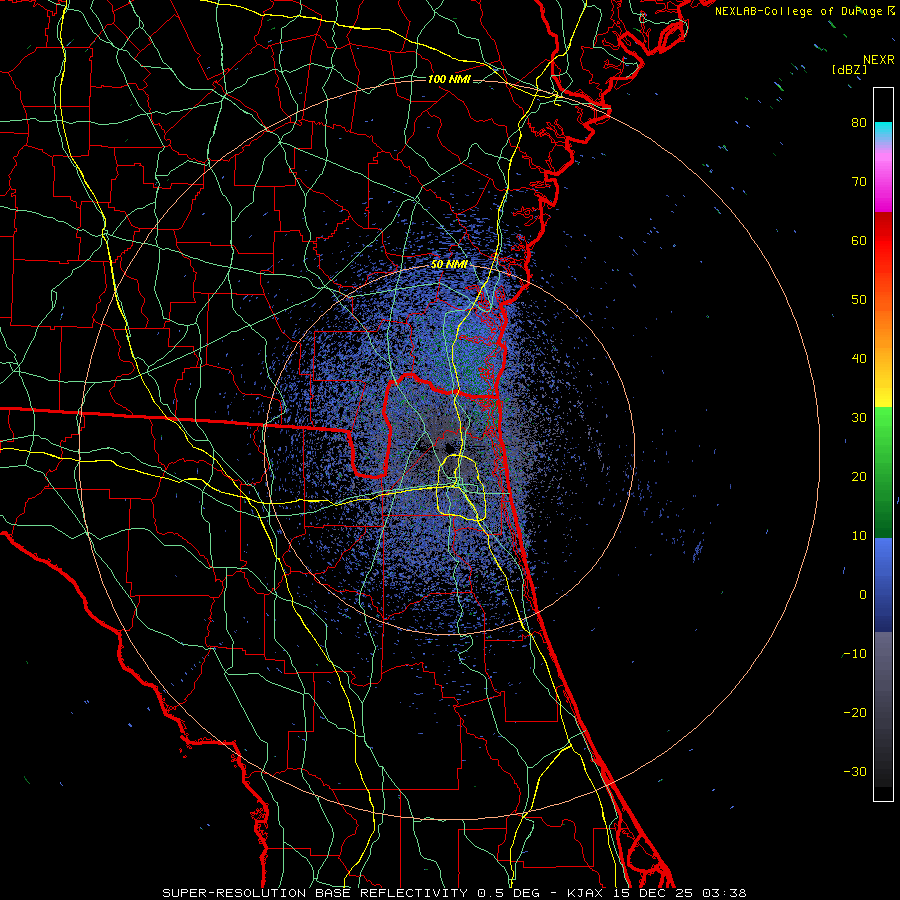This screenshot has width=900, height=900.
Task: Click the 70 dBZ scale value
Action: (859, 181)
